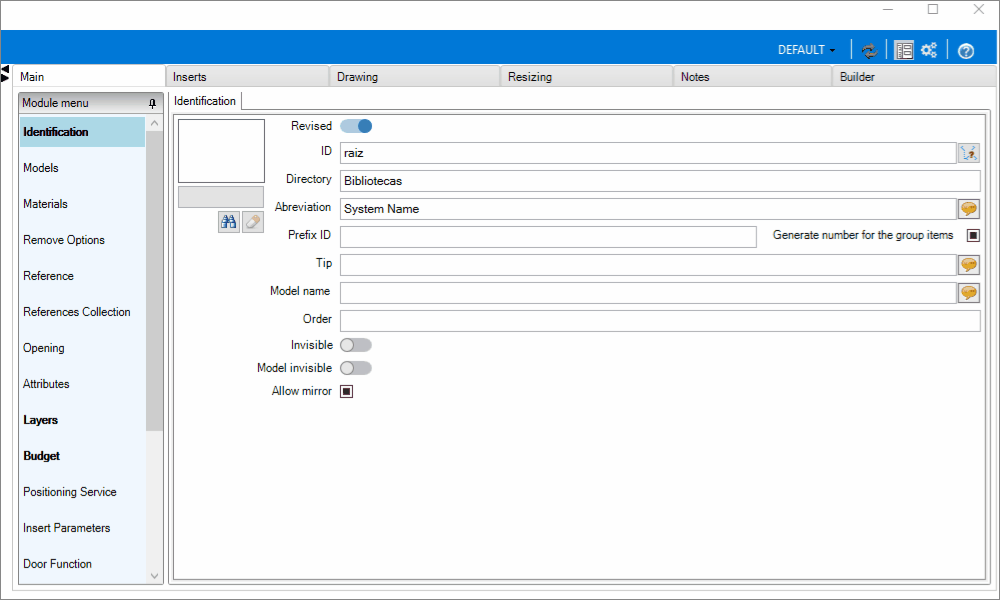Click the Directory field containing Bibliotecas
This screenshot has height=600, width=1000.
click(660, 181)
